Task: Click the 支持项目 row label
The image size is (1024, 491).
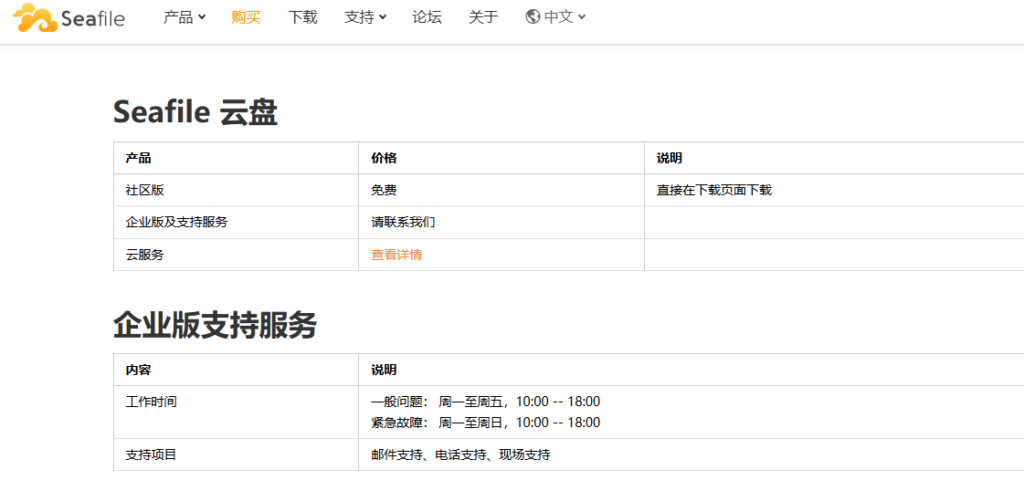Action: pos(151,454)
